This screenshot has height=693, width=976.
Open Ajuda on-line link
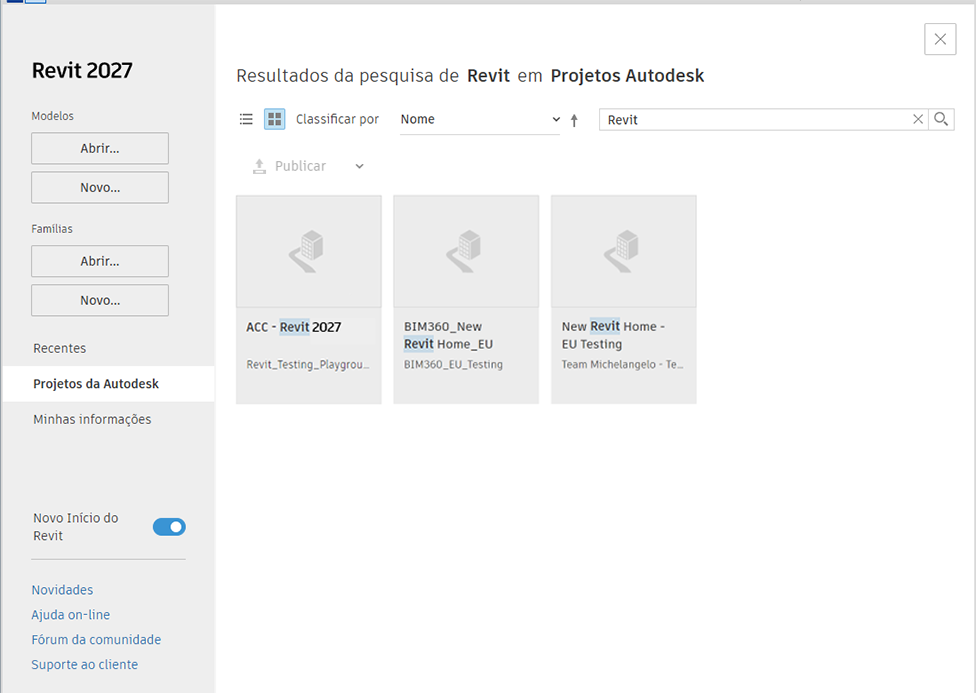[70, 615]
